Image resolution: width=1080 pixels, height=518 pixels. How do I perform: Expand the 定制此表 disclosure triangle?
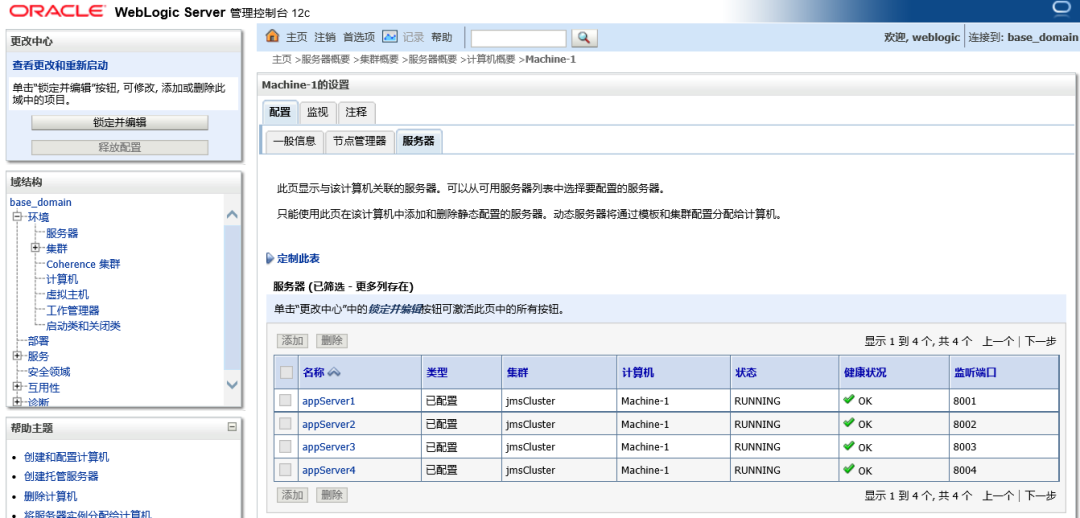(x=269, y=259)
